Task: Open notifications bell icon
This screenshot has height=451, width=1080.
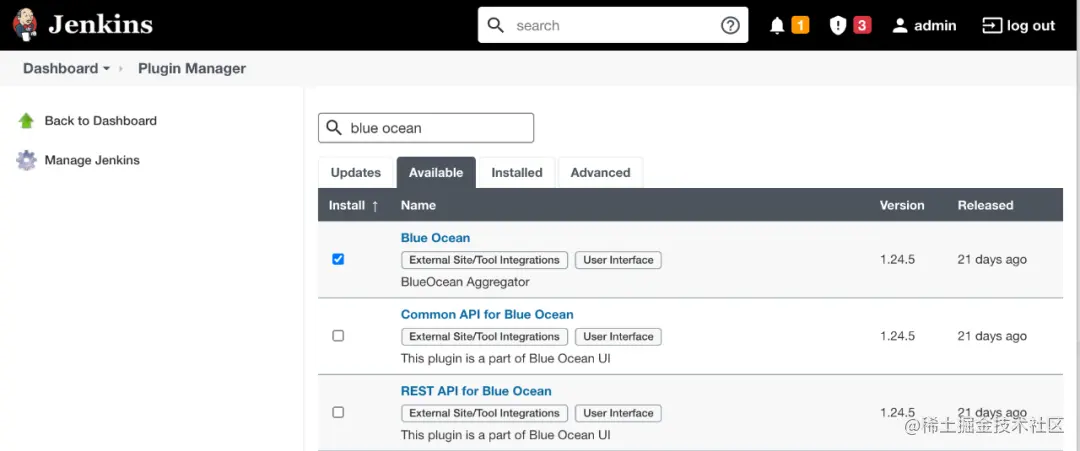Action: (777, 25)
